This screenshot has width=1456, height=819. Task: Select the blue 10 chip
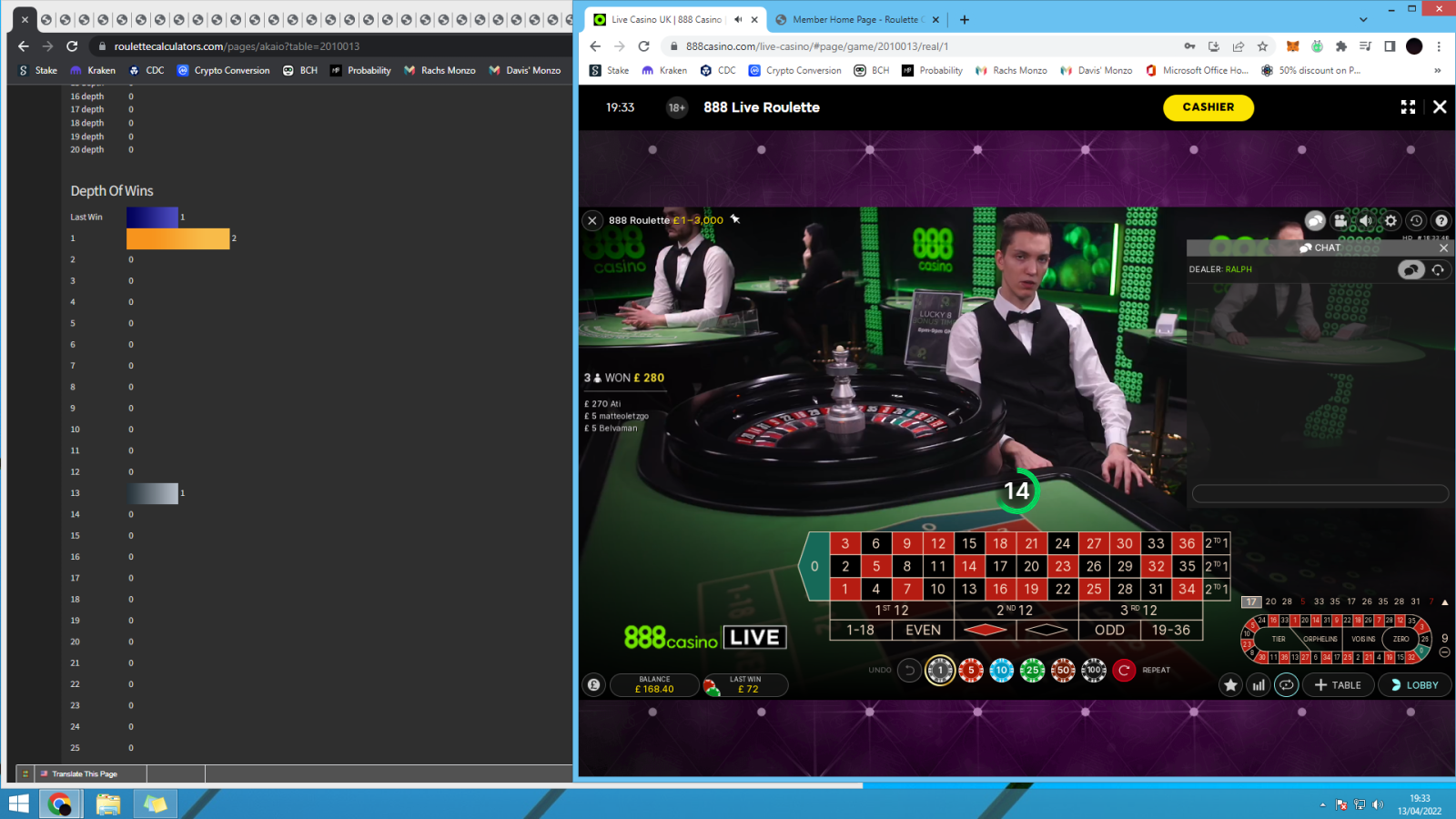click(1002, 670)
